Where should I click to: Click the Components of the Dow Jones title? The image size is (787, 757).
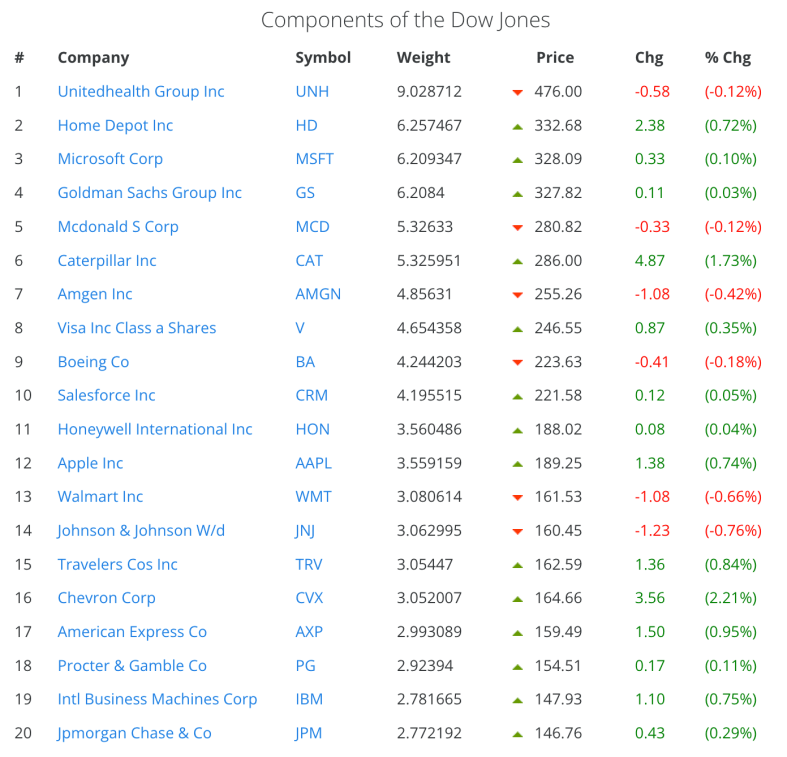[406, 21]
